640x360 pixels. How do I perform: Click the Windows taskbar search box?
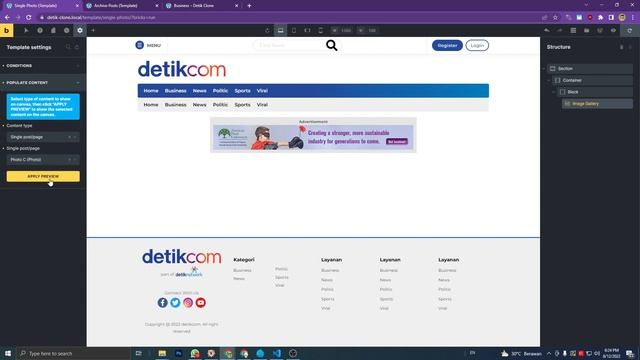coord(73,353)
